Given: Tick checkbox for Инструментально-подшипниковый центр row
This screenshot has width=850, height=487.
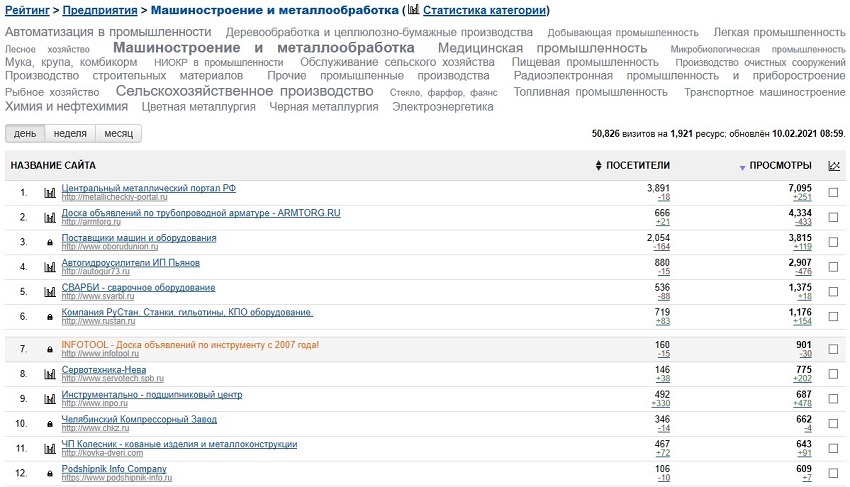Looking at the screenshot, I should click(x=833, y=399).
